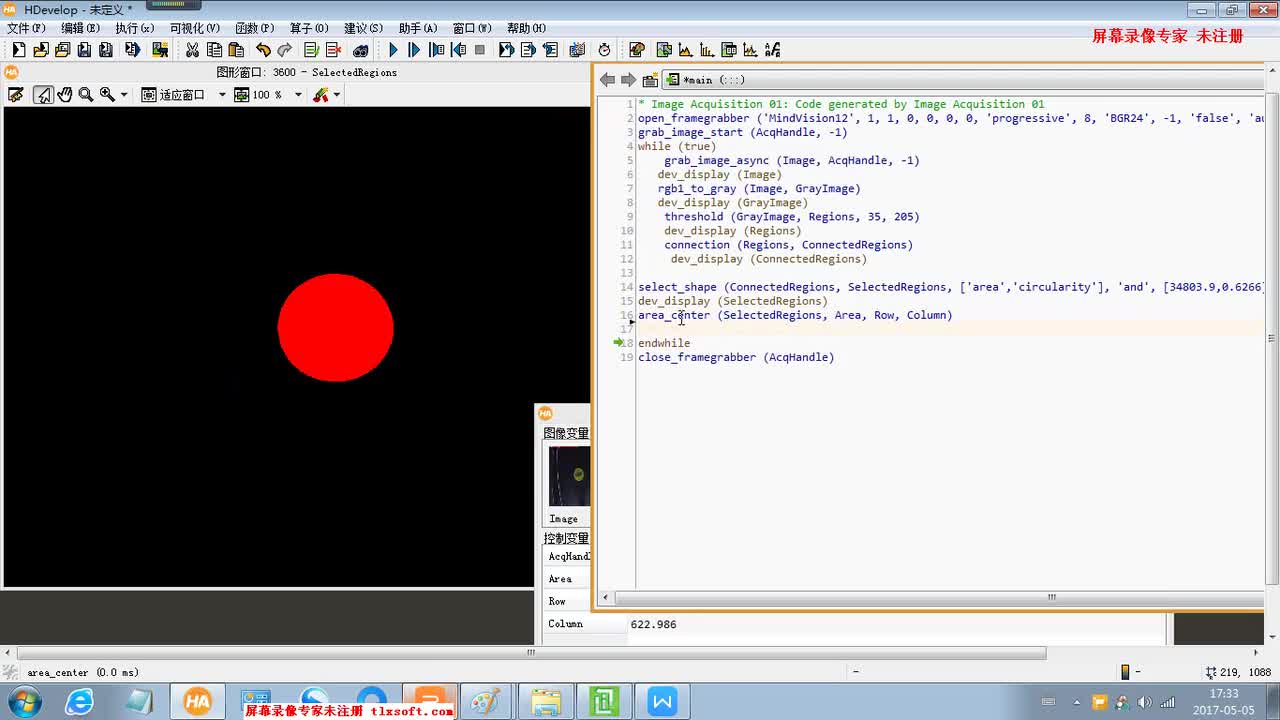Select the pointer tool in graphics window
This screenshot has height=720, width=1280.
pyautogui.click(x=43, y=95)
